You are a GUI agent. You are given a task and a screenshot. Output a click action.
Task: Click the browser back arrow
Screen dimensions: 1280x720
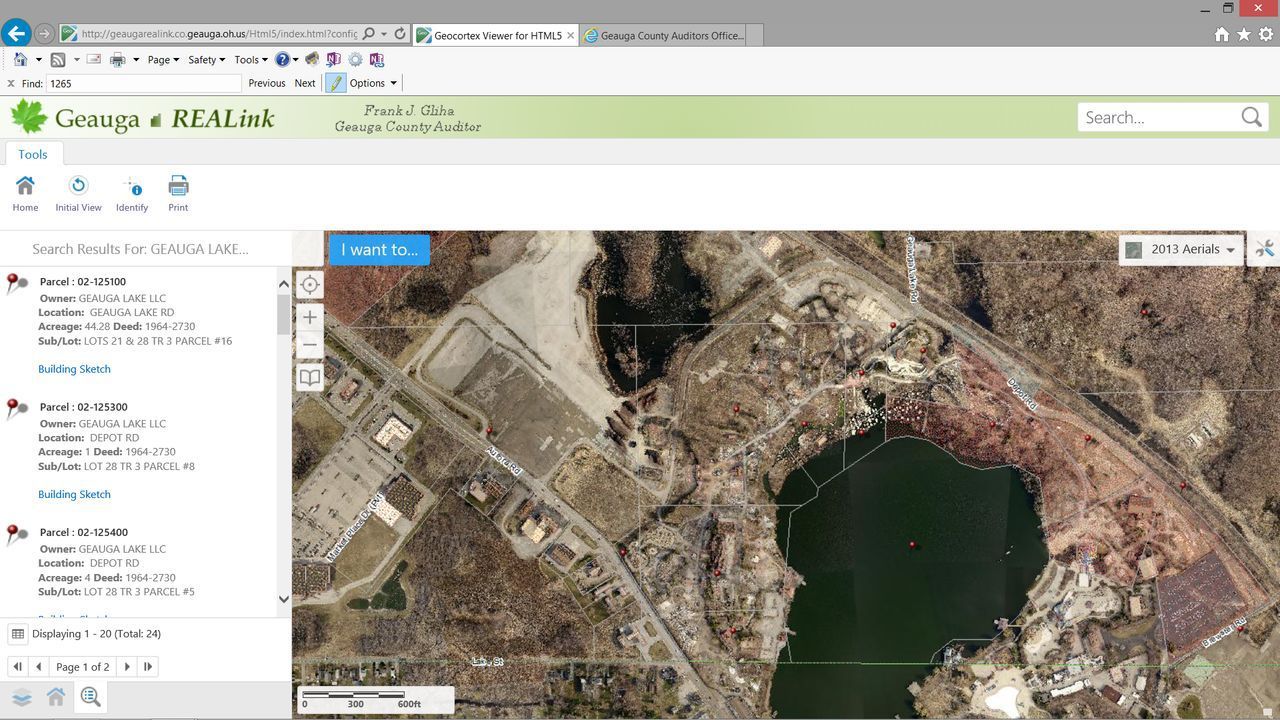[15, 33]
